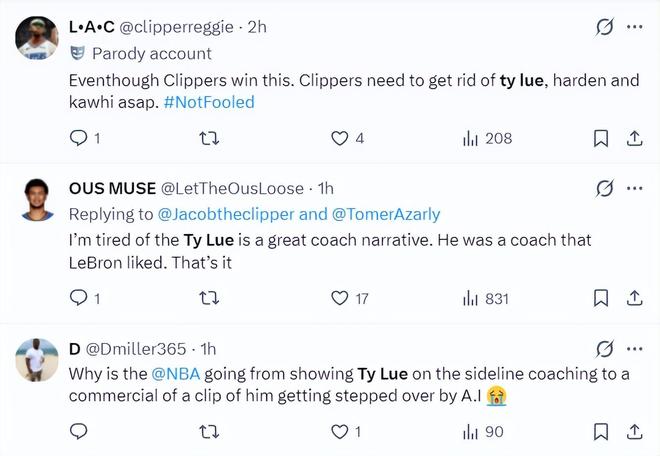
Task: Visit the @TomerAzarly profile mention
Action: click(387, 214)
